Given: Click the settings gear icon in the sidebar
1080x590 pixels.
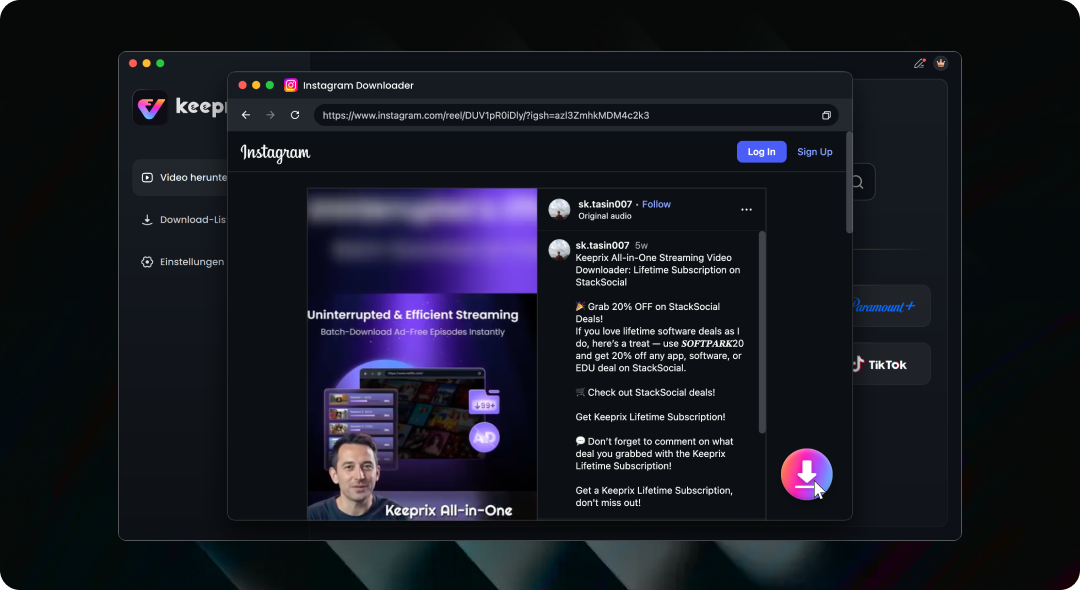Looking at the screenshot, I should click(x=147, y=262).
